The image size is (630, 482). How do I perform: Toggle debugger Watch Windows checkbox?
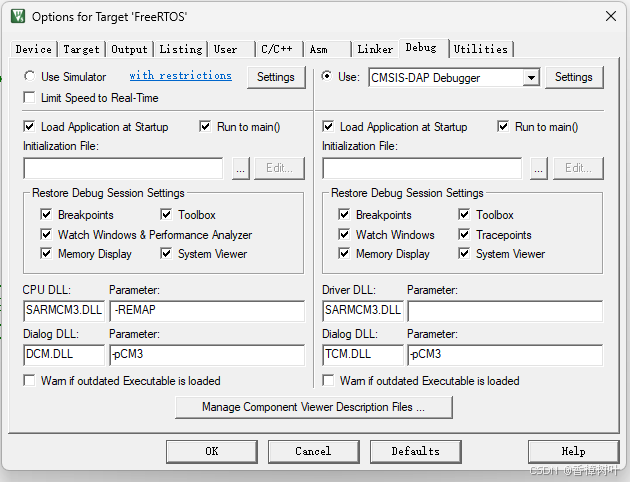click(344, 234)
